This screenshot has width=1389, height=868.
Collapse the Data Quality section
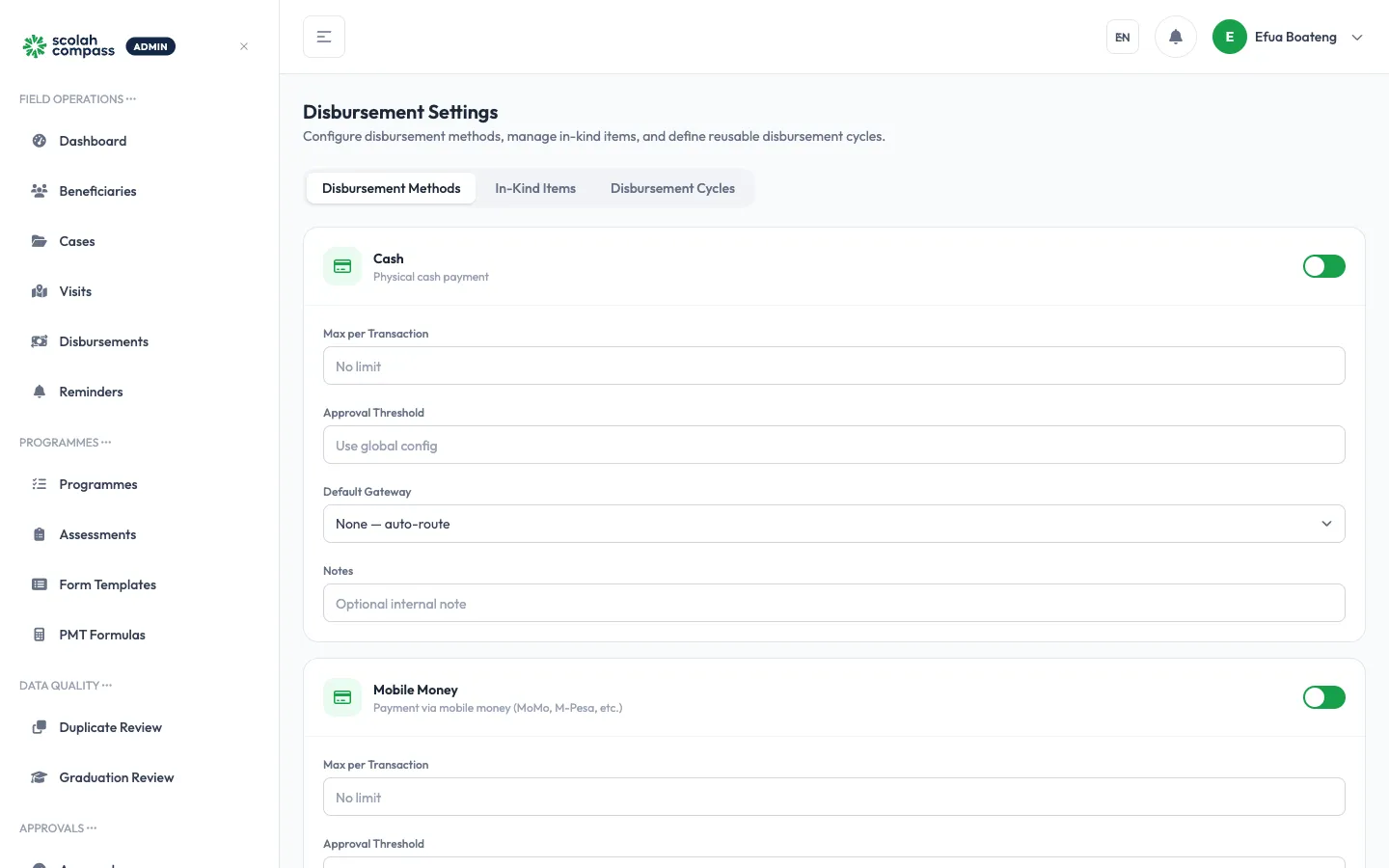pyautogui.click(x=66, y=686)
